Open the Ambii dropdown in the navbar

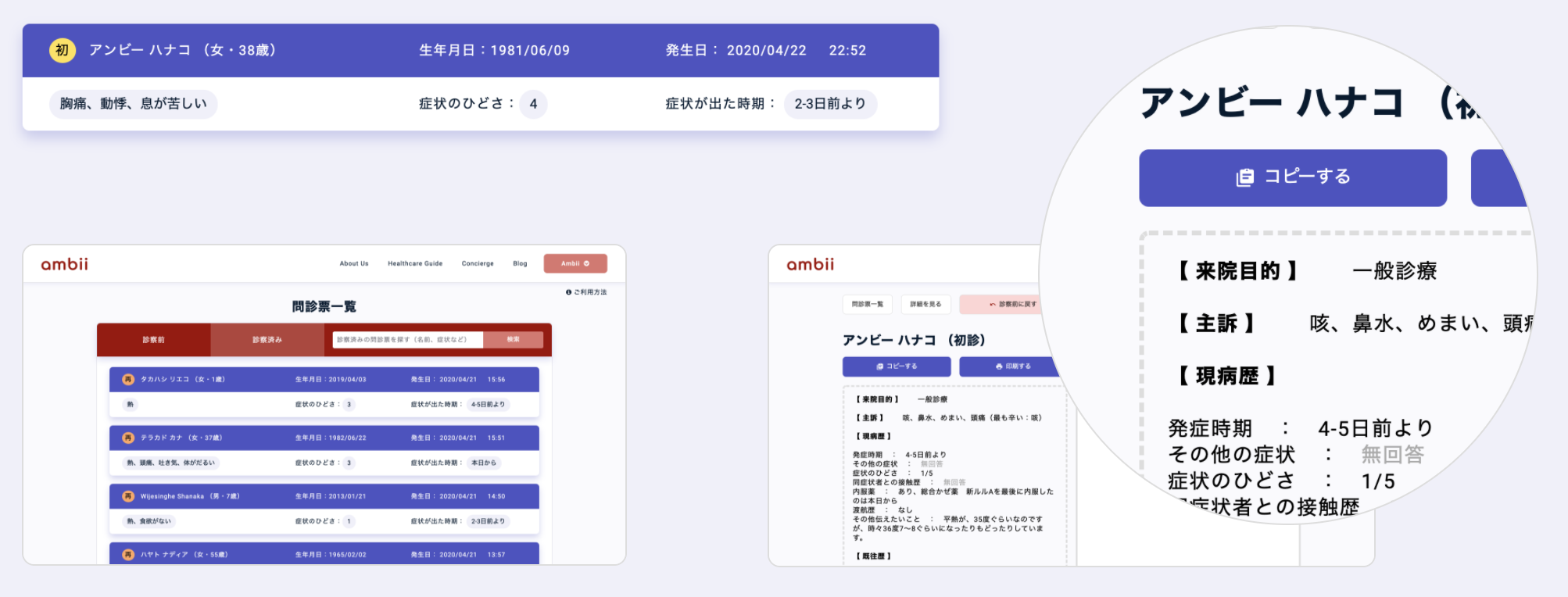(x=575, y=263)
